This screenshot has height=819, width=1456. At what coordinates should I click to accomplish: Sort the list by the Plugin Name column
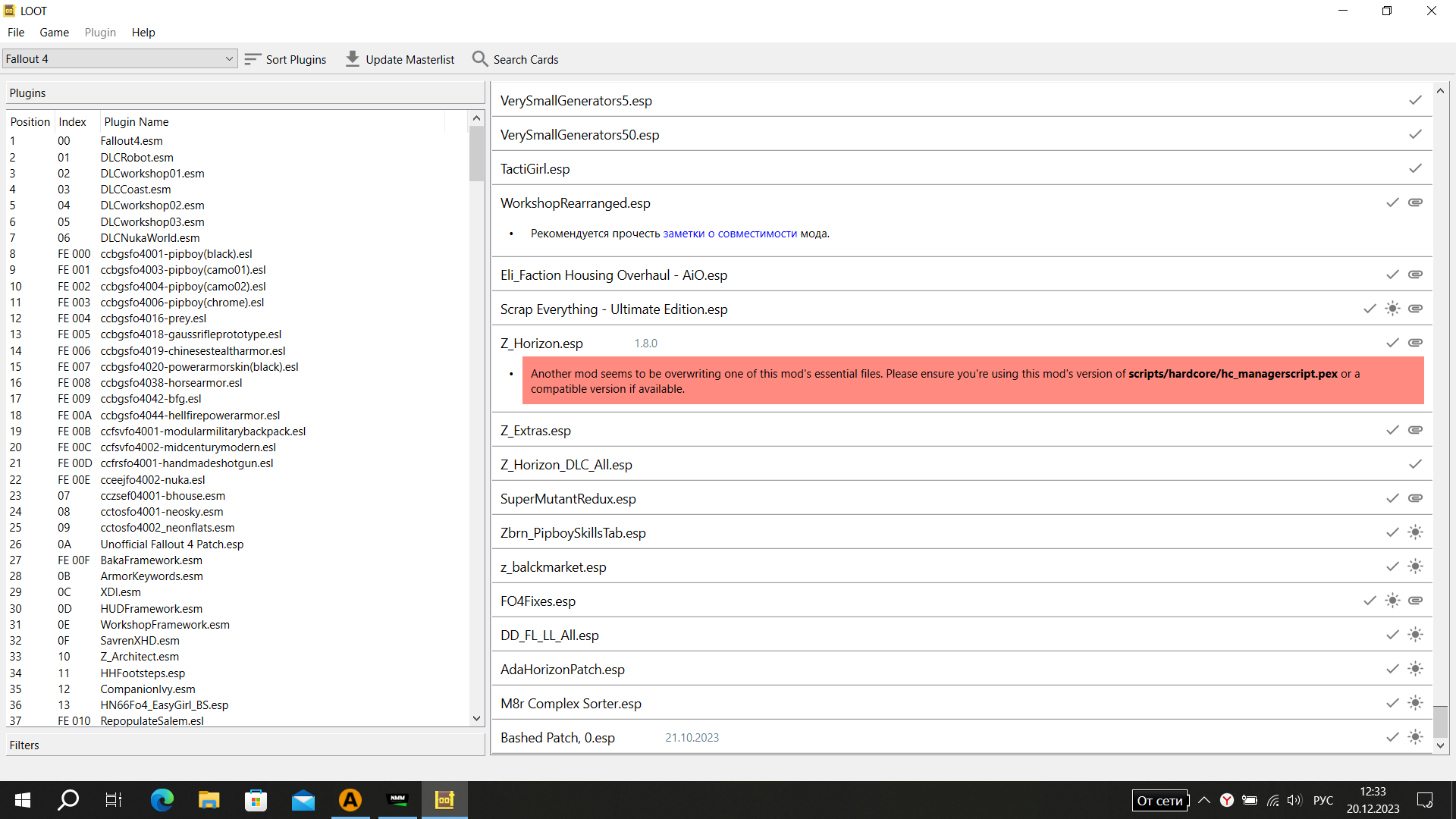(136, 122)
